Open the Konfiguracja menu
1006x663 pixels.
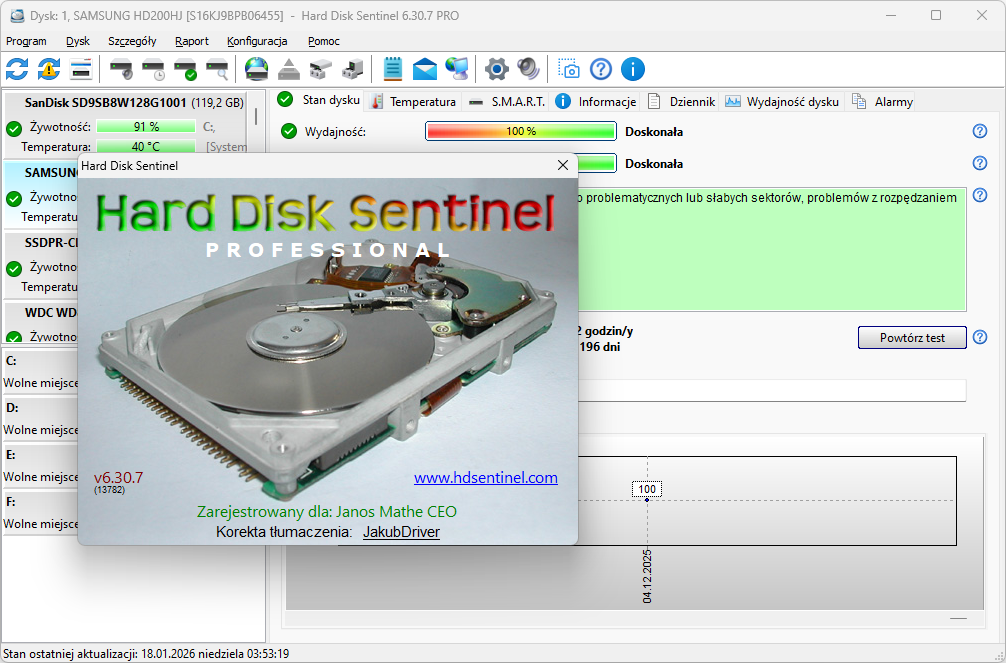click(x=257, y=41)
